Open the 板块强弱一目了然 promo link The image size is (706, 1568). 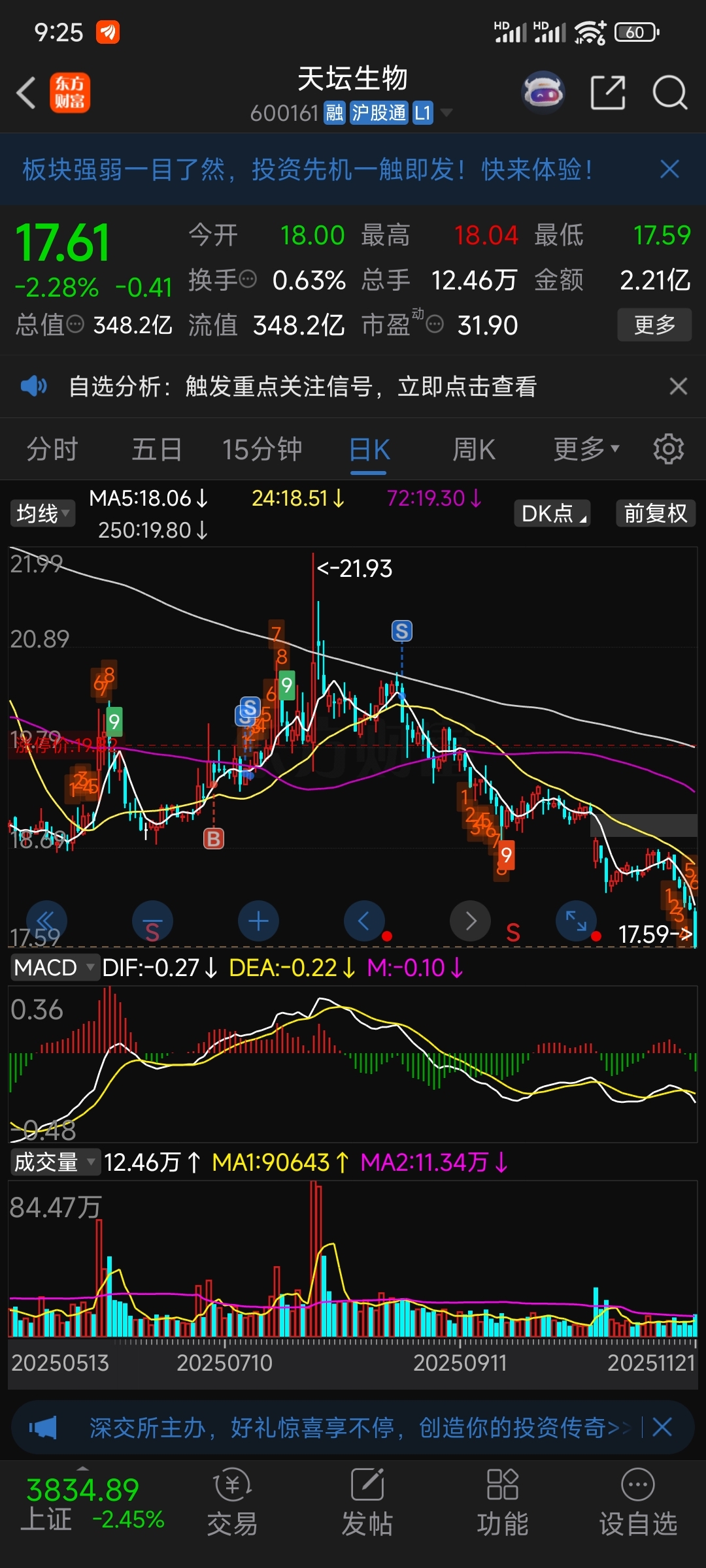[x=307, y=169]
